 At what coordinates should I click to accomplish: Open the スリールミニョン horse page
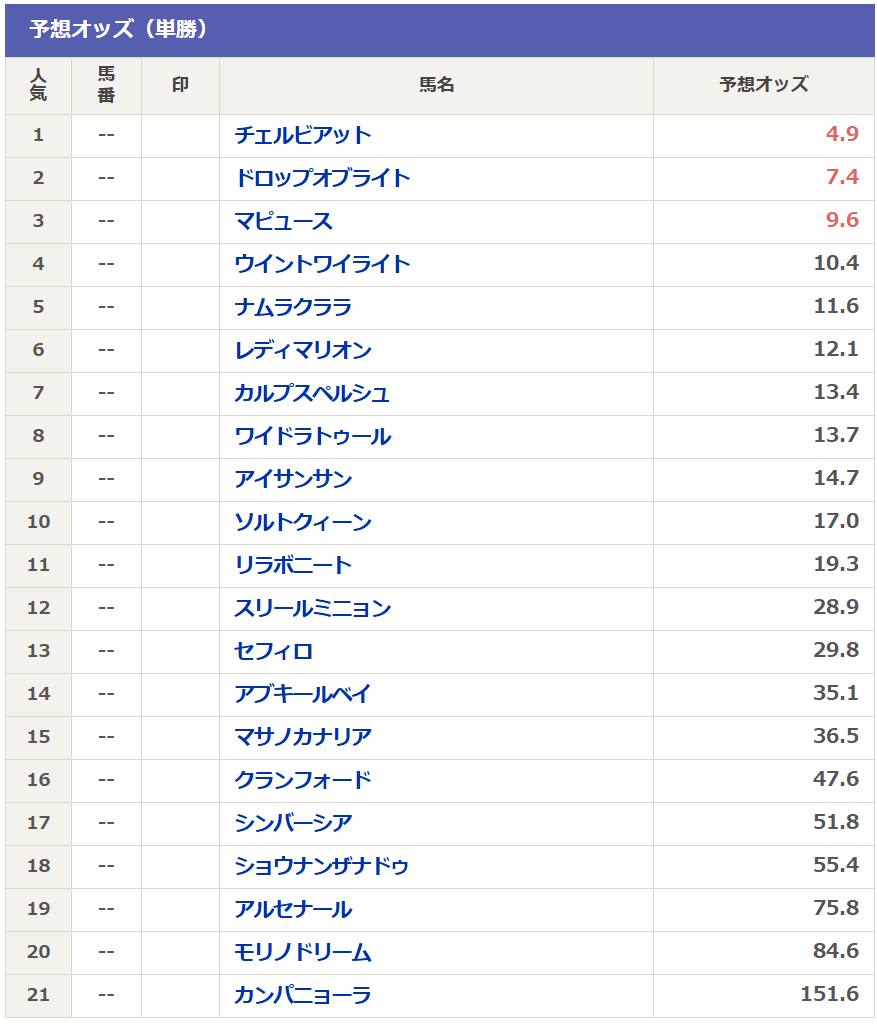click(312, 608)
